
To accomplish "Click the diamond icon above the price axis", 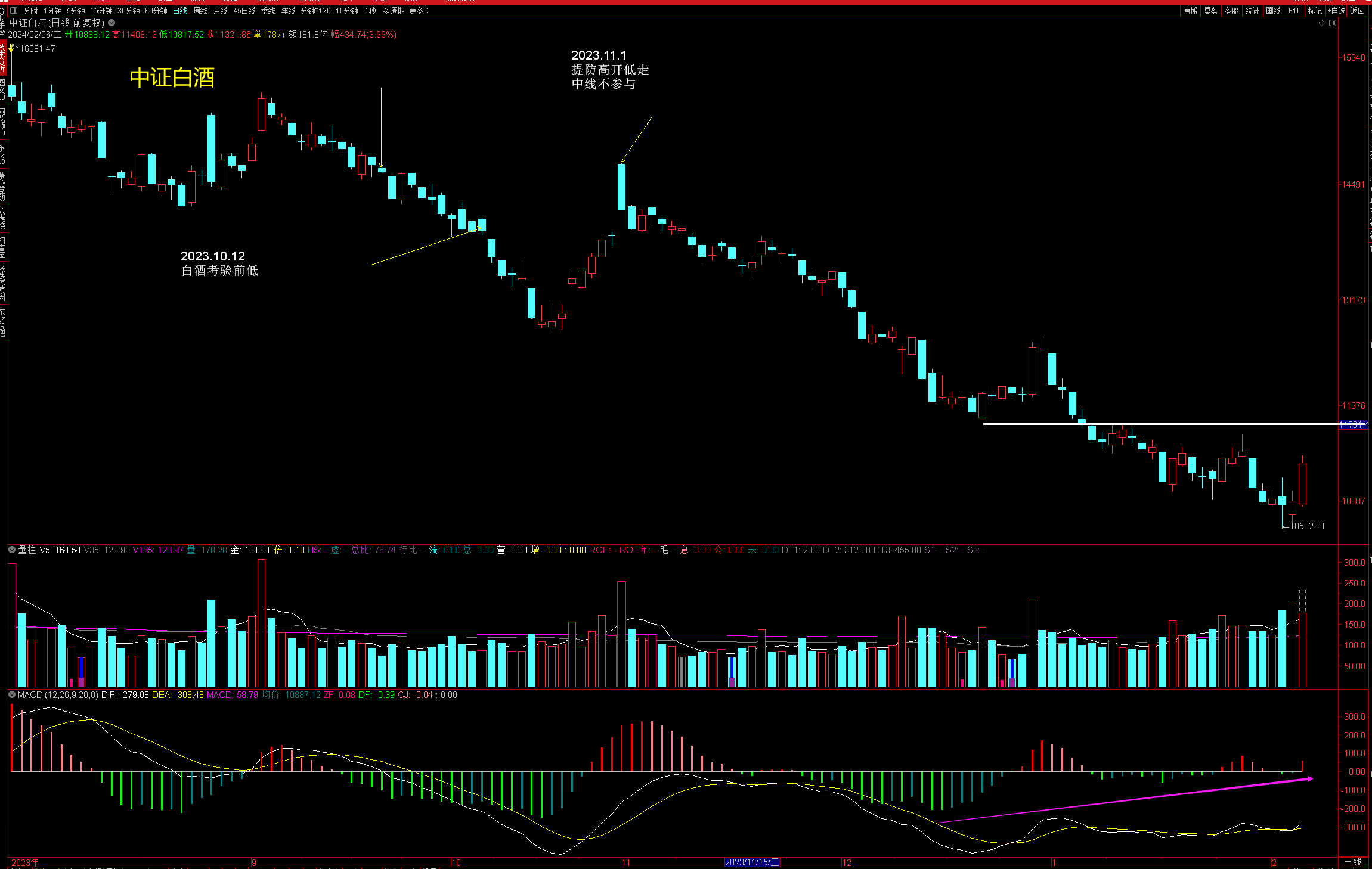I will tap(1321, 23).
